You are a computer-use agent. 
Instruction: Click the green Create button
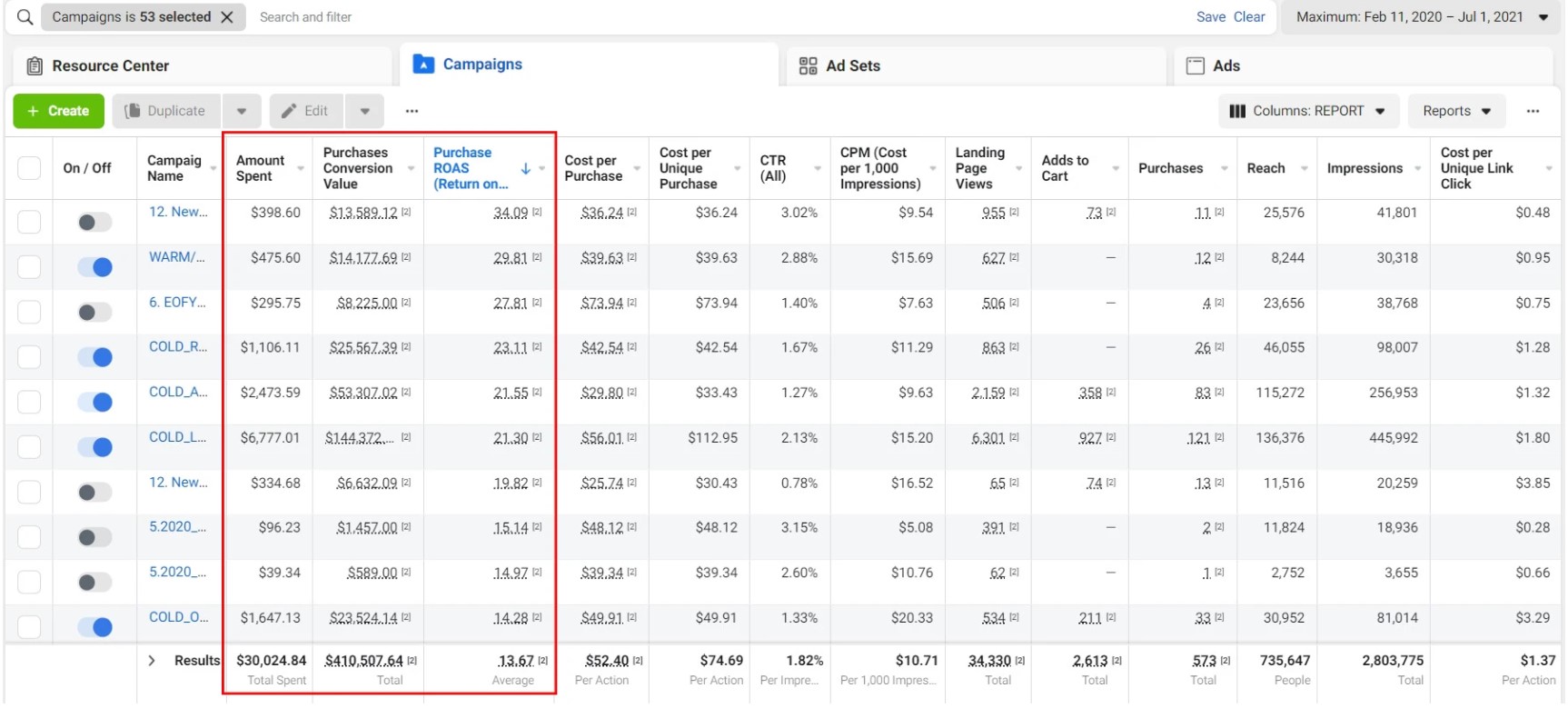(x=58, y=111)
